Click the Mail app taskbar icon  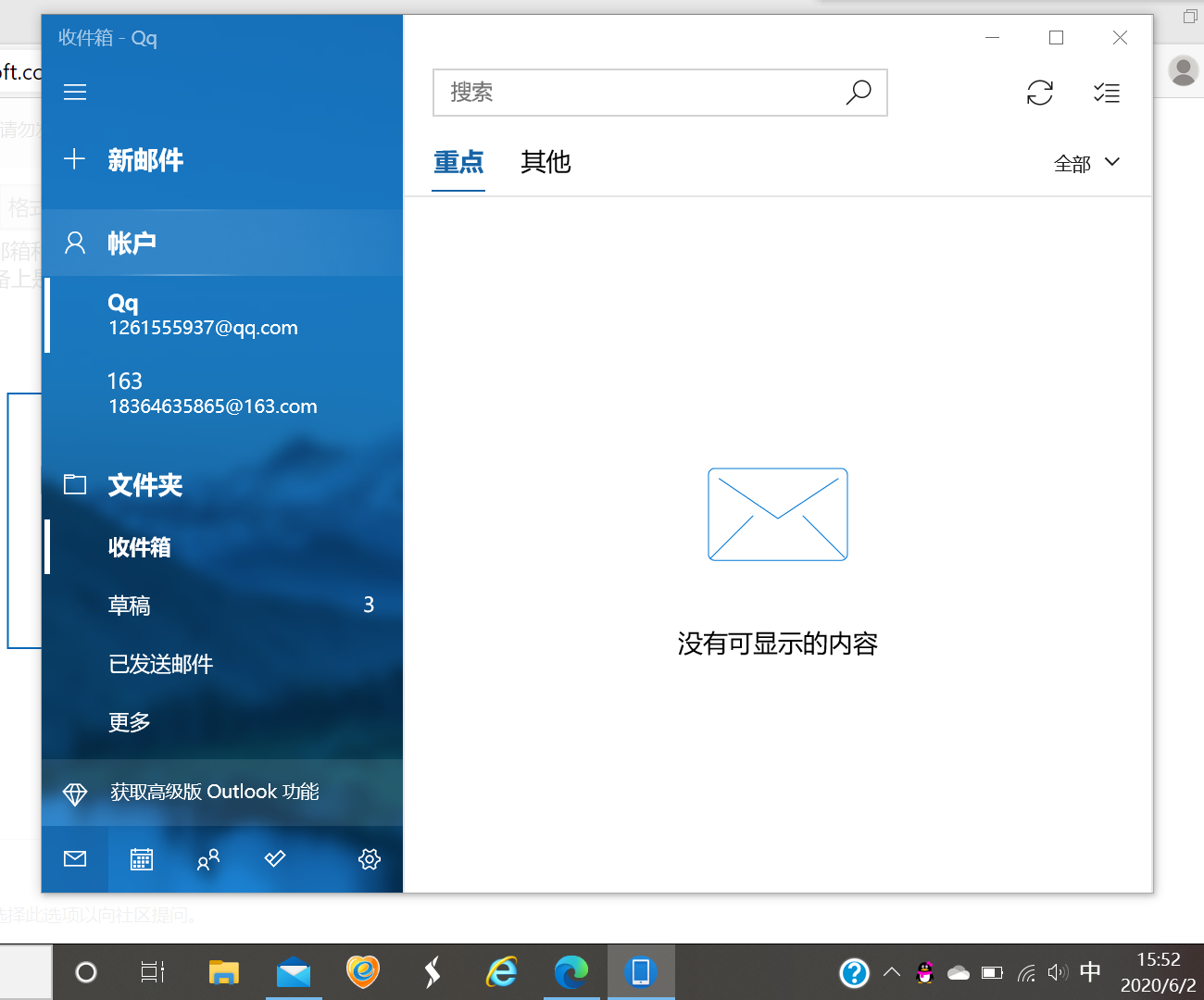[x=294, y=972]
